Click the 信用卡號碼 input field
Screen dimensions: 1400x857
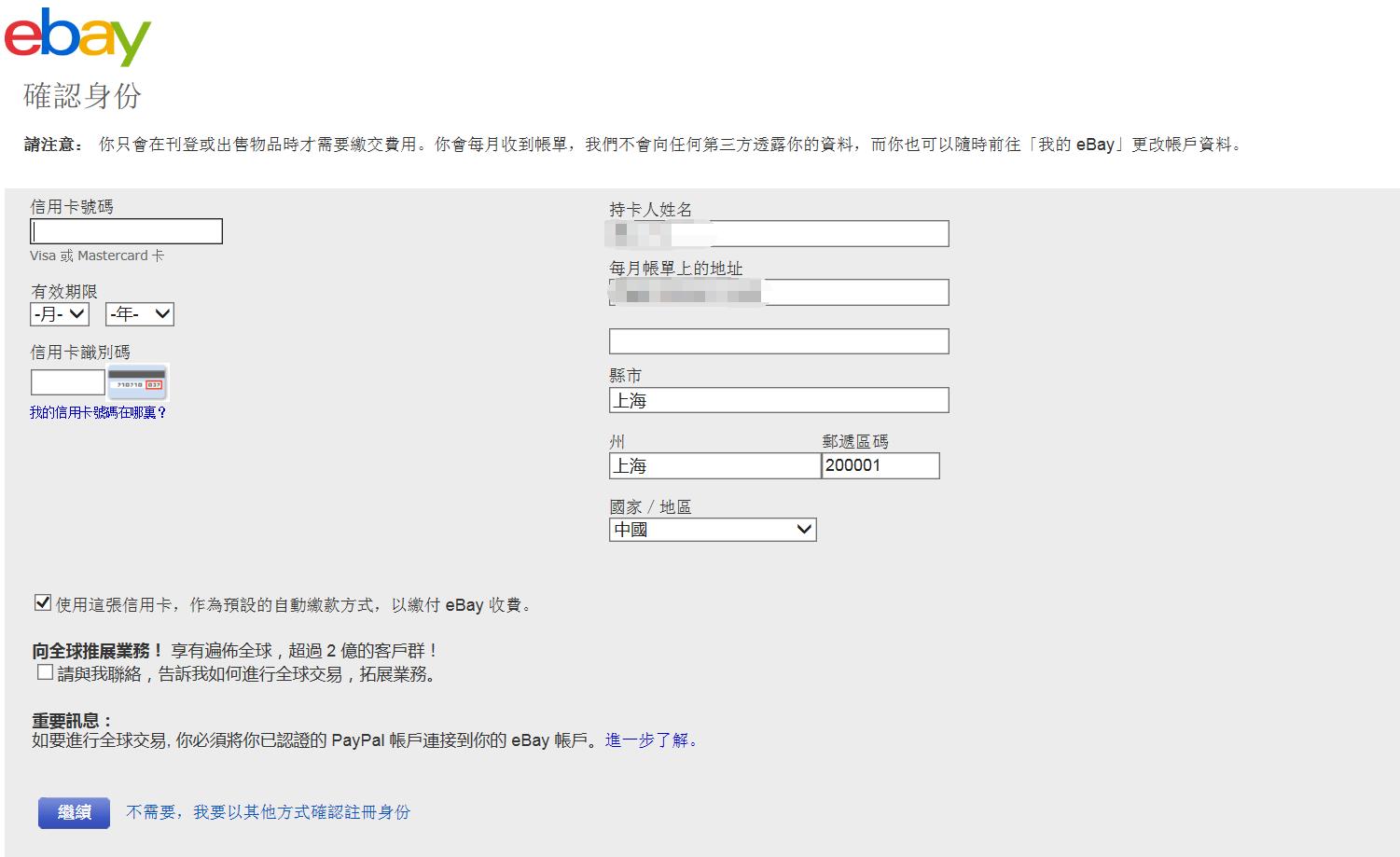pos(126,230)
